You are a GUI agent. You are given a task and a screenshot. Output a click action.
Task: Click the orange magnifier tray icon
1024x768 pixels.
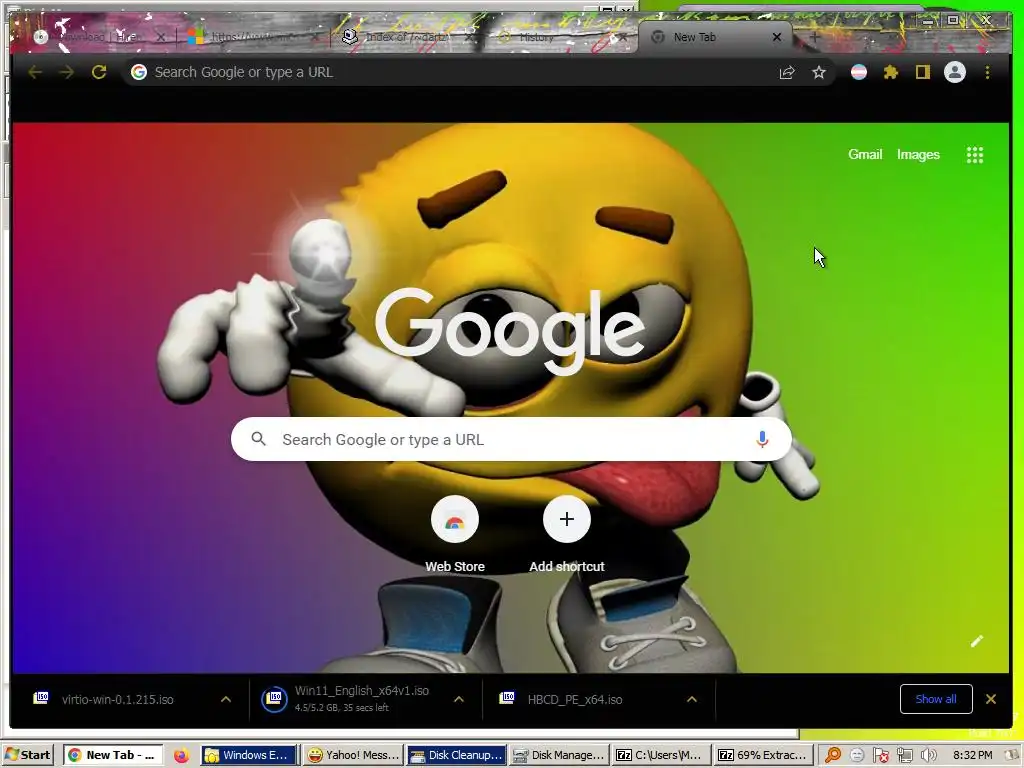[833, 755]
